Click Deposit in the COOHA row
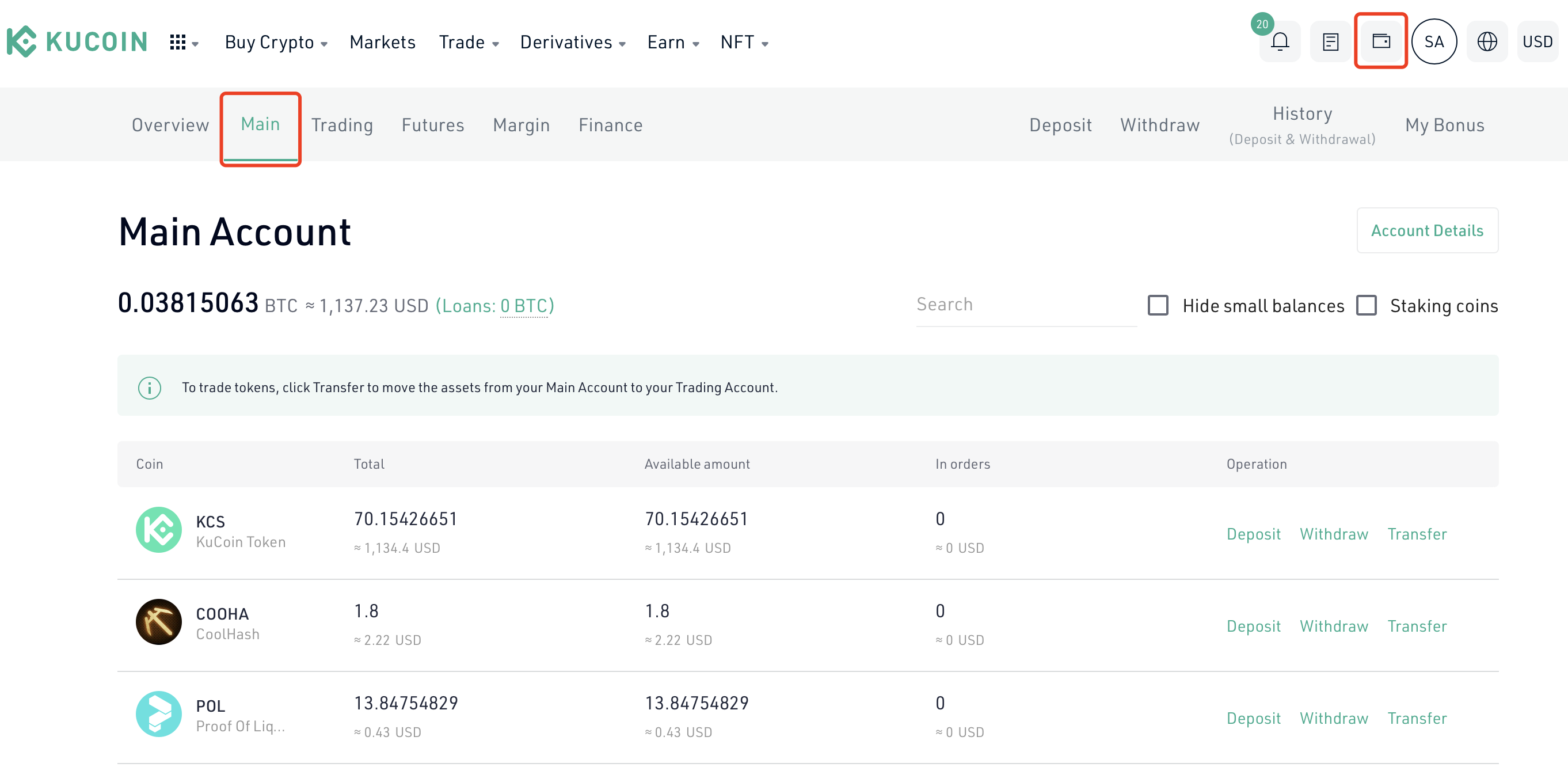The image size is (1568, 767). [1253, 626]
